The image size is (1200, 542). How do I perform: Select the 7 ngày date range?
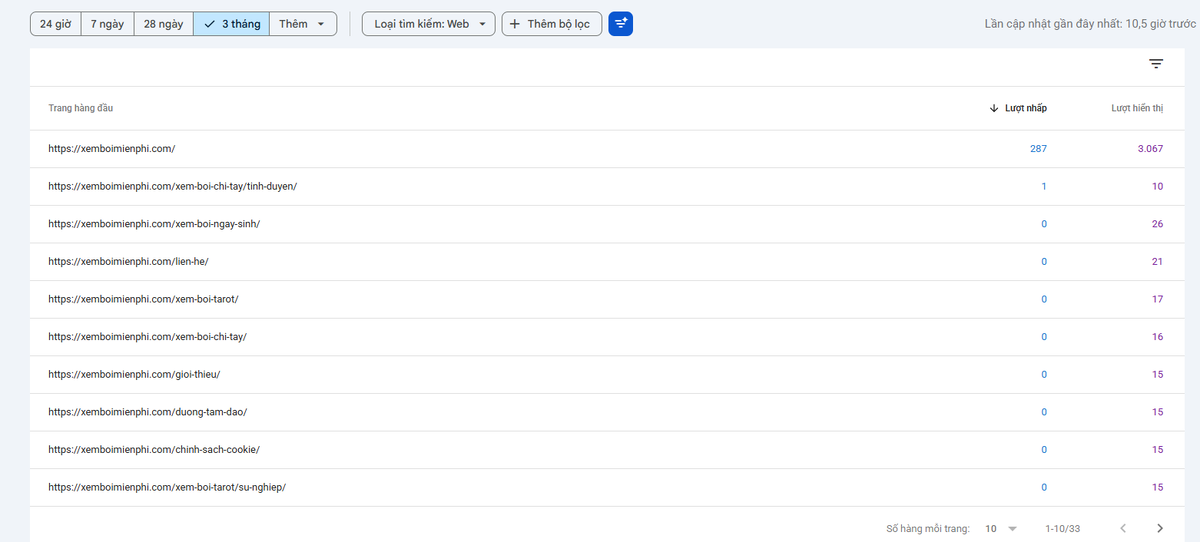point(107,24)
